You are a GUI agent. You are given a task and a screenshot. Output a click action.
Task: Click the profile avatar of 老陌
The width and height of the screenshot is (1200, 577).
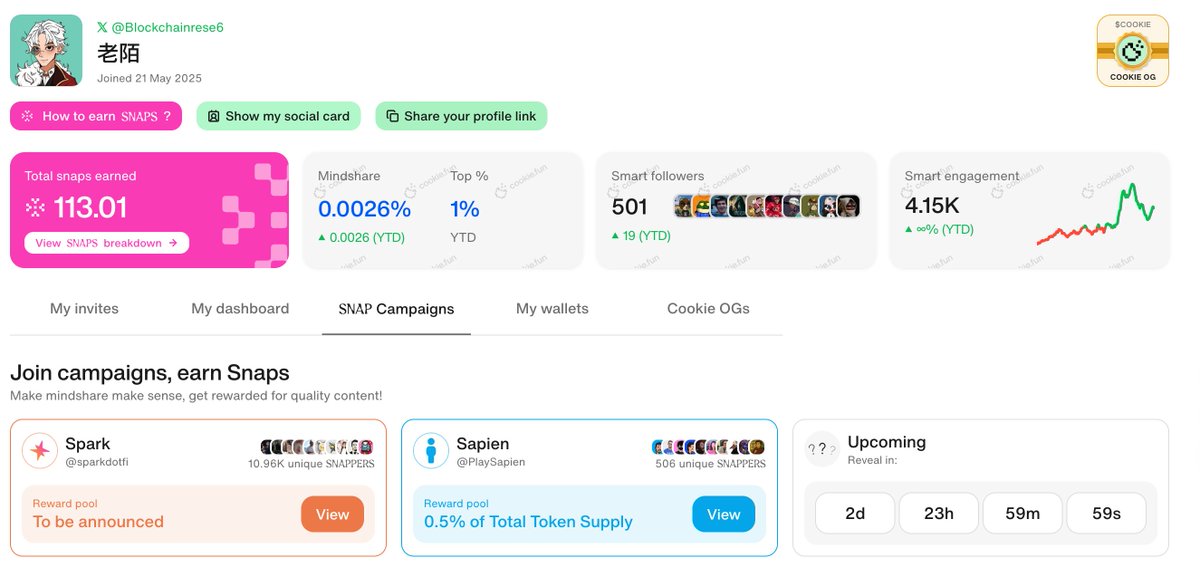pyautogui.click(x=46, y=50)
